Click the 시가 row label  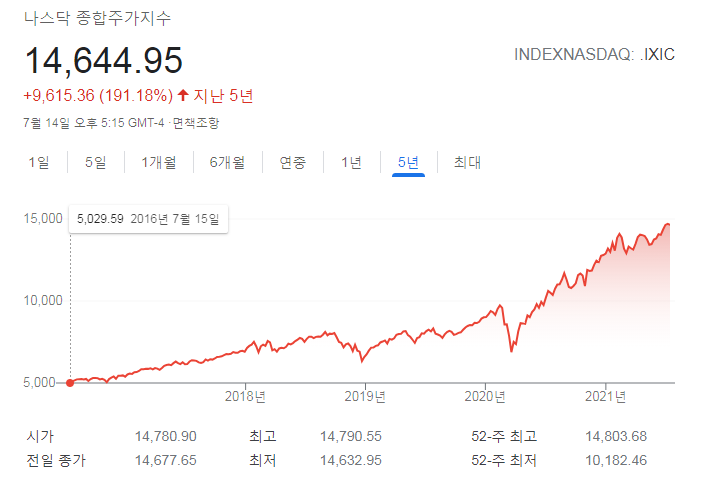40,436
